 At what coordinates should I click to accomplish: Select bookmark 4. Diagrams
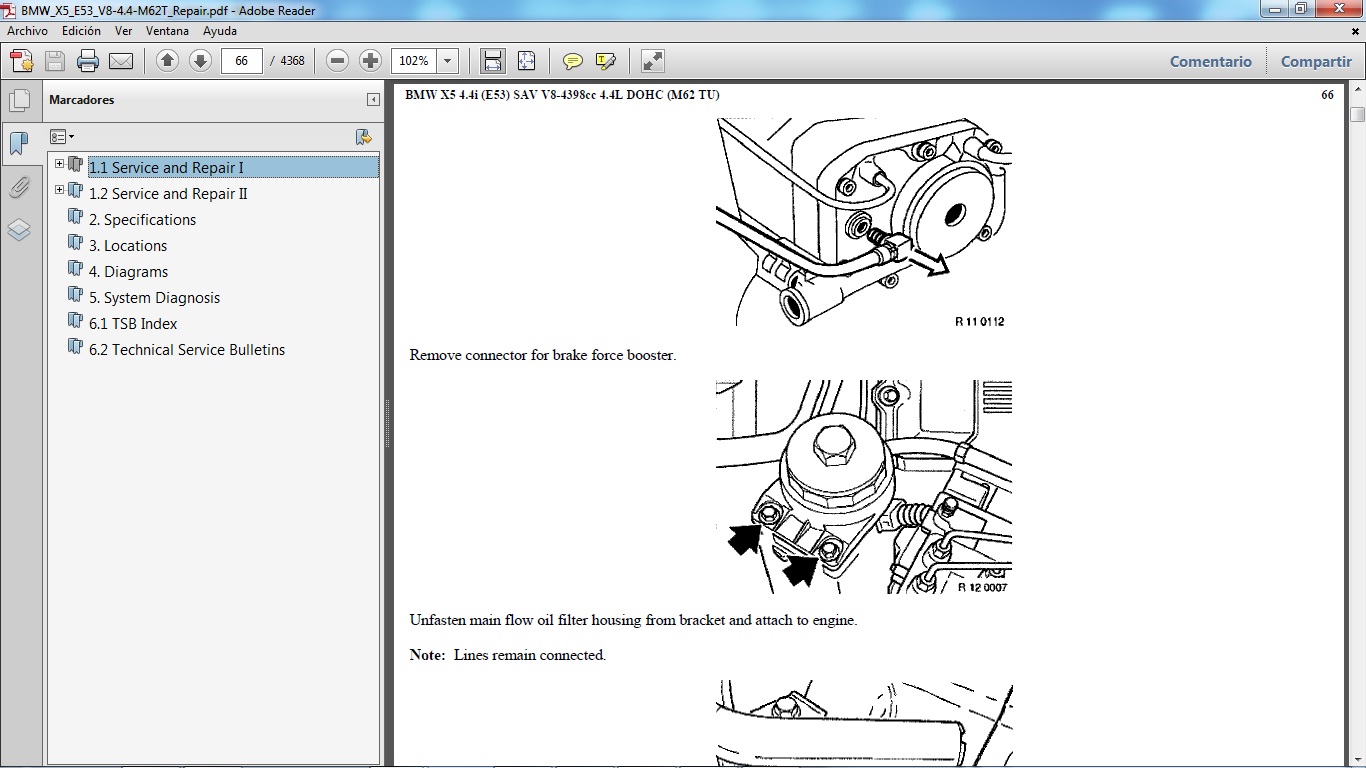[x=128, y=272]
